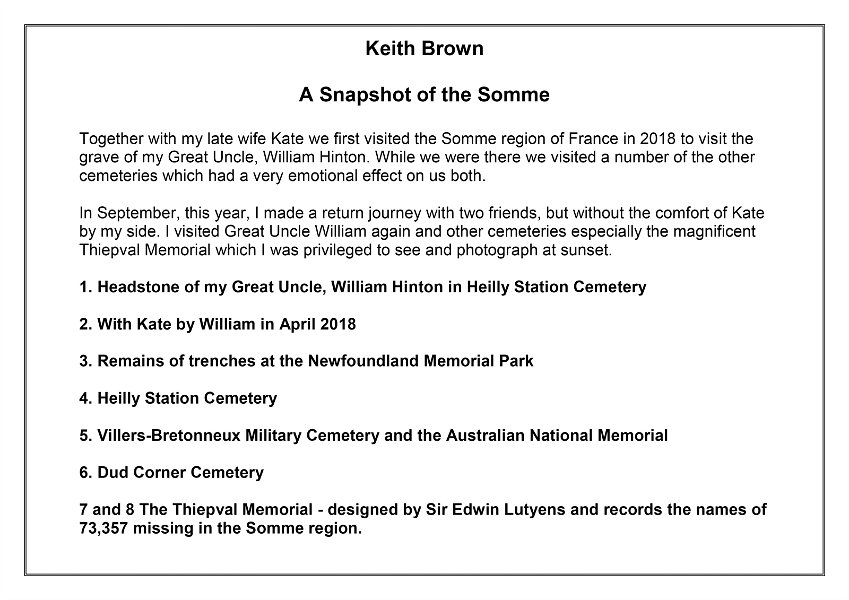Select caption 3 Newfoundland Memorial Park trenches
This screenshot has width=849, height=600.
click(306, 361)
